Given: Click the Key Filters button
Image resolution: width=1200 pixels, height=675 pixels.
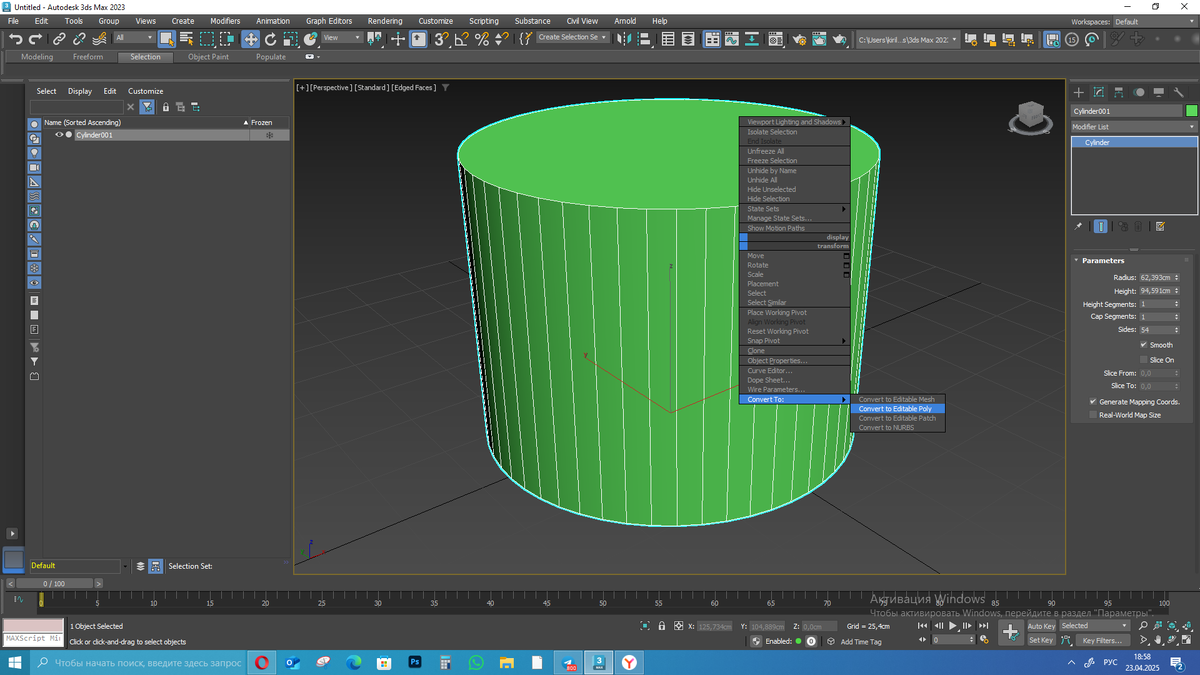Looking at the screenshot, I should click(x=1101, y=640).
